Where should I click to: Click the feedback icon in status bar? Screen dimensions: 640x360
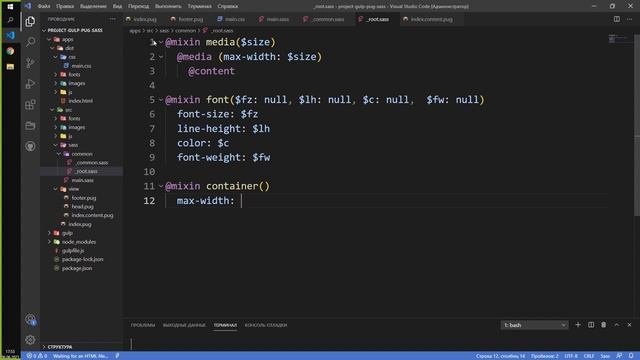[x=619, y=356]
